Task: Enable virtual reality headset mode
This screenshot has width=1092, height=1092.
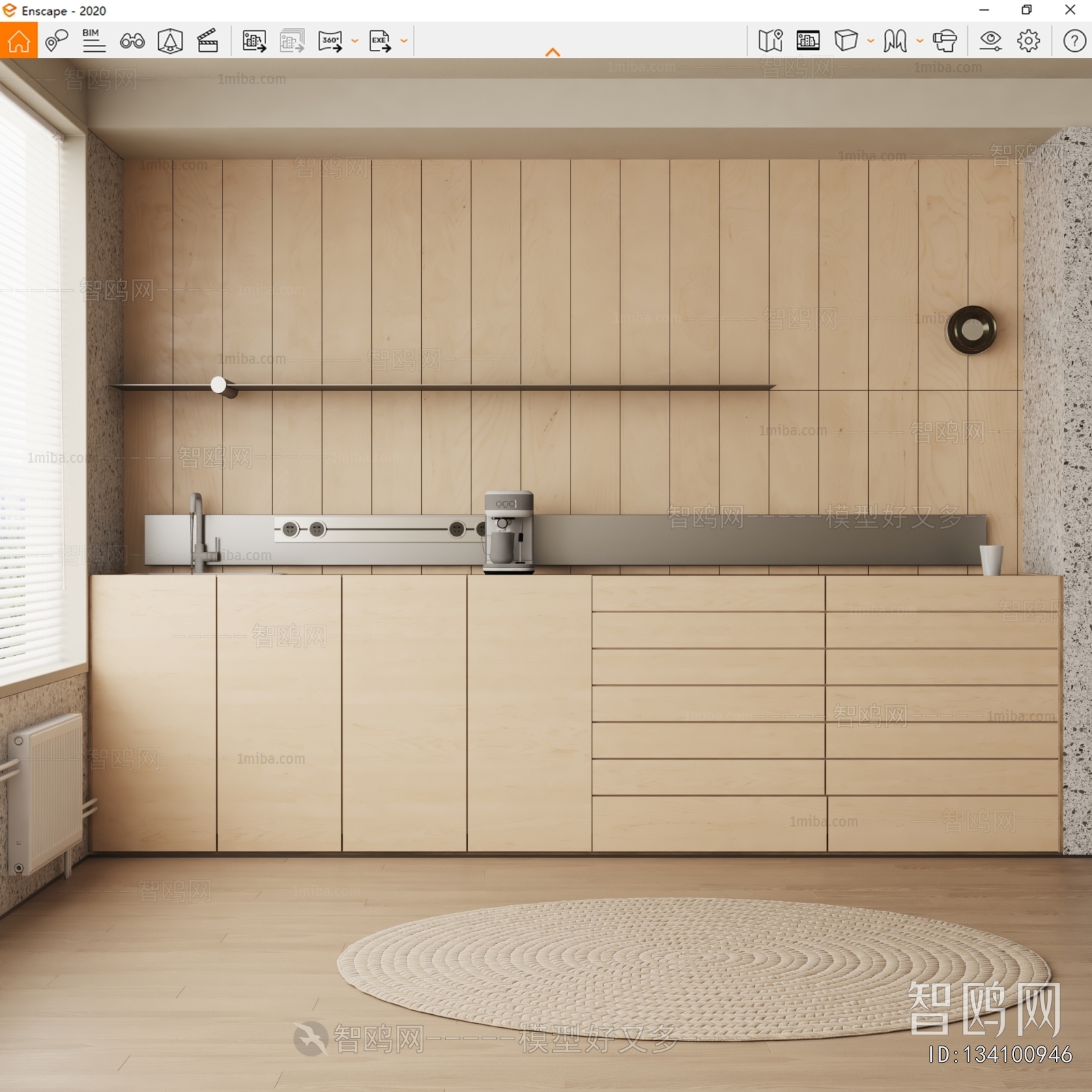Action: (945, 41)
